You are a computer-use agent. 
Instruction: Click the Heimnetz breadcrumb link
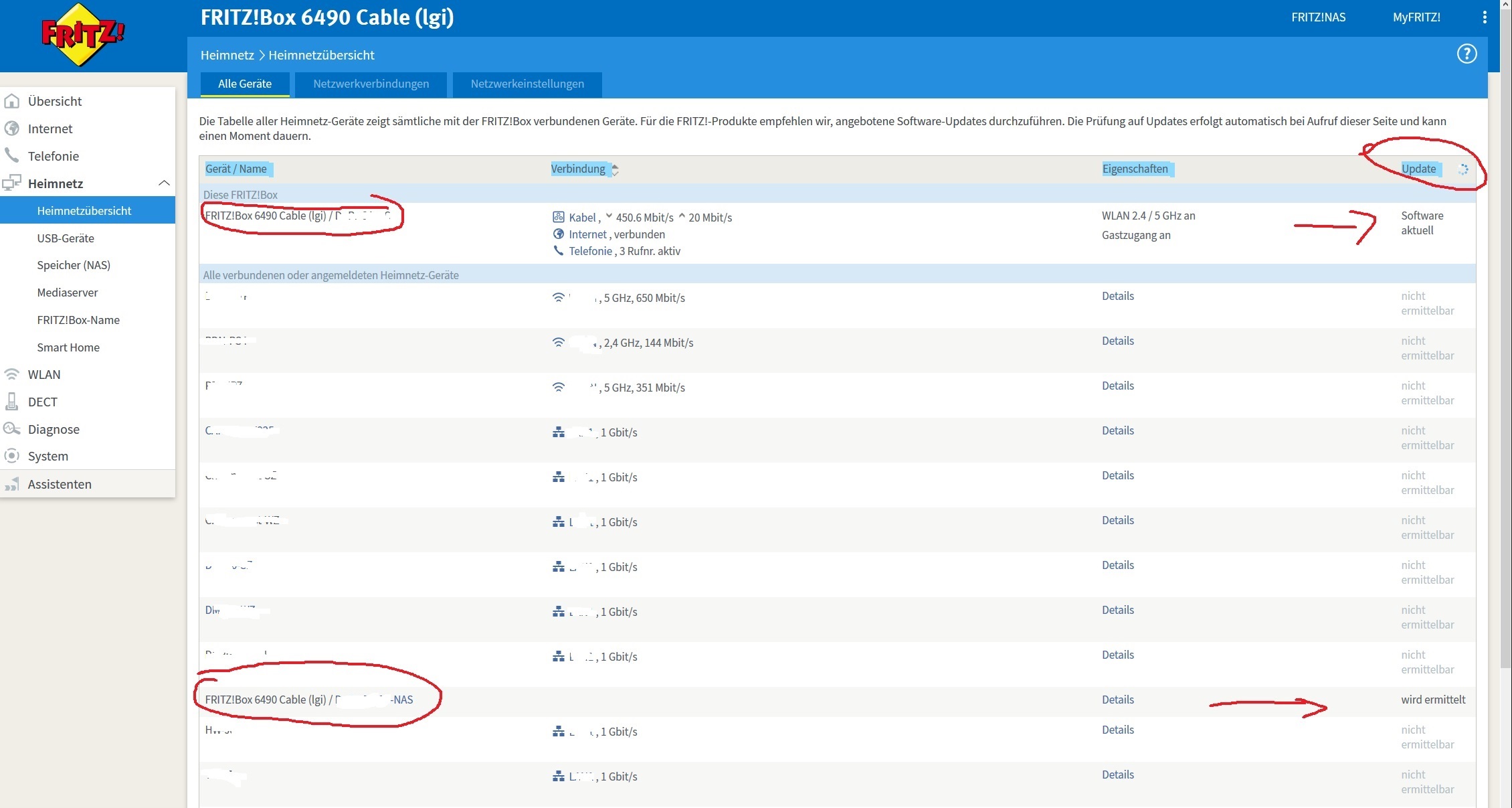[227, 55]
